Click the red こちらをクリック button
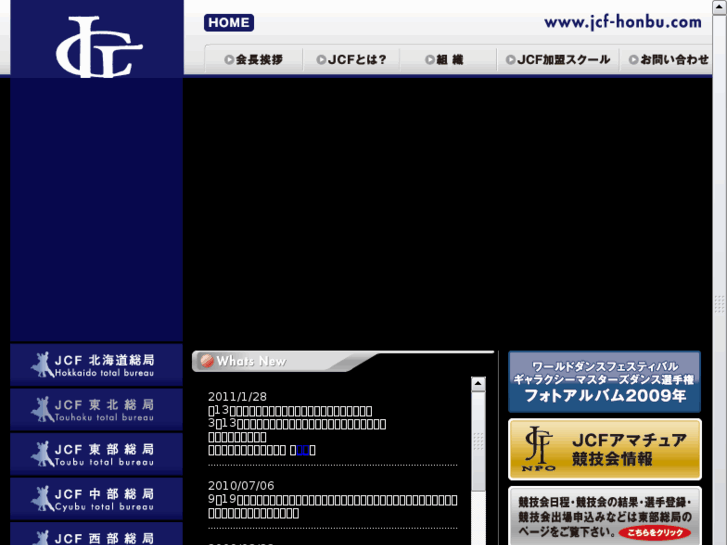 click(x=655, y=532)
